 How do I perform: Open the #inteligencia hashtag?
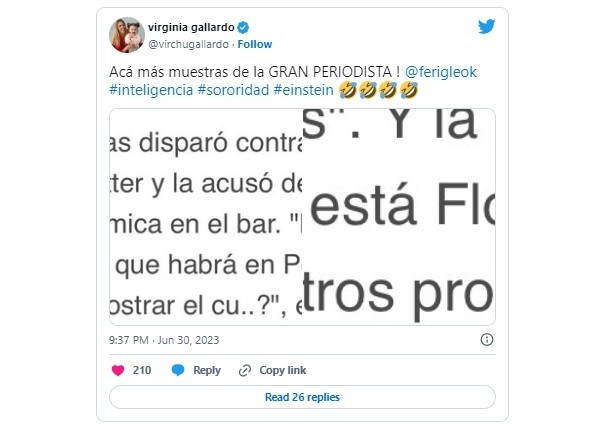[151, 90]
